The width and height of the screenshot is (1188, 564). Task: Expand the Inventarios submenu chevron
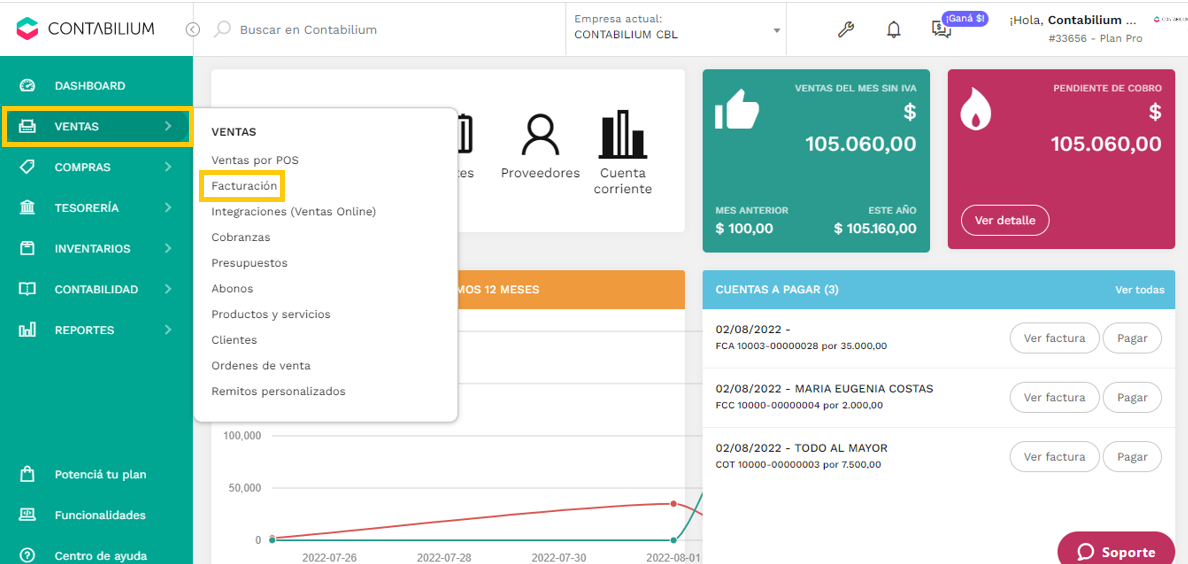pyautogui.click(x=168, y=249)
